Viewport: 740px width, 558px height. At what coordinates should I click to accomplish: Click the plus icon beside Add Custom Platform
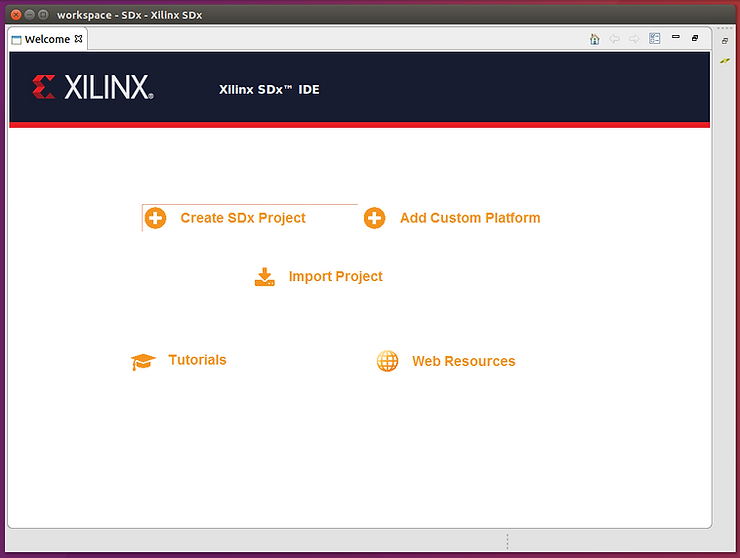374,218
